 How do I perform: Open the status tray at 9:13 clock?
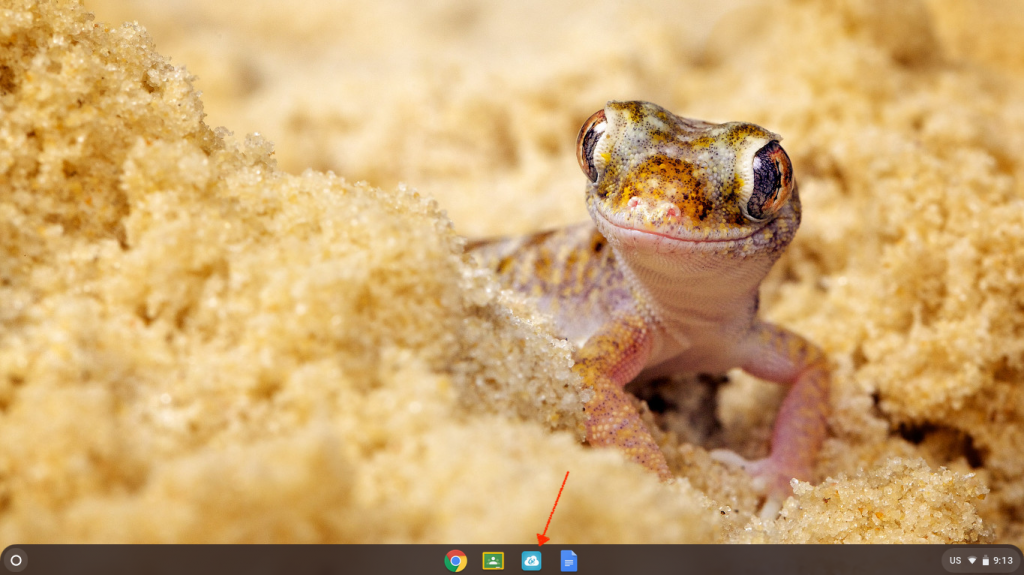(1003, 561)
